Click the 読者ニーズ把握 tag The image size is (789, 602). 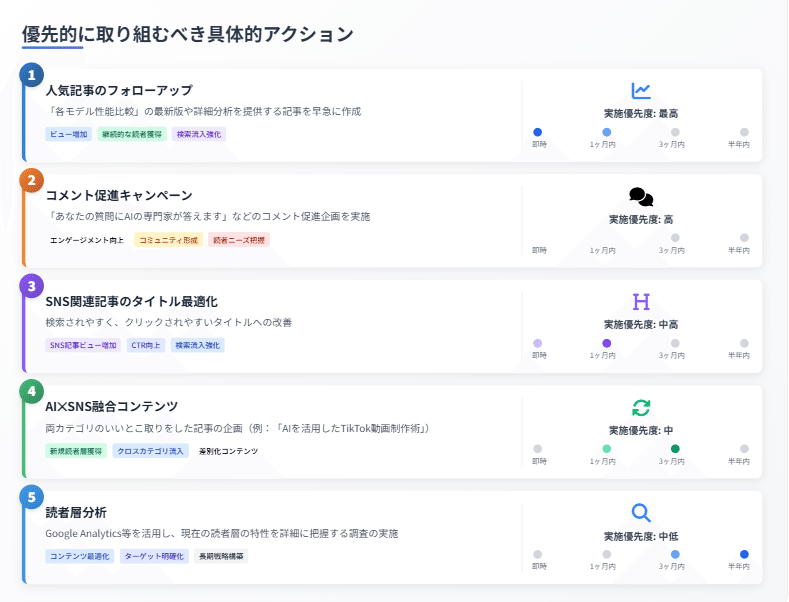pos(239,240)
